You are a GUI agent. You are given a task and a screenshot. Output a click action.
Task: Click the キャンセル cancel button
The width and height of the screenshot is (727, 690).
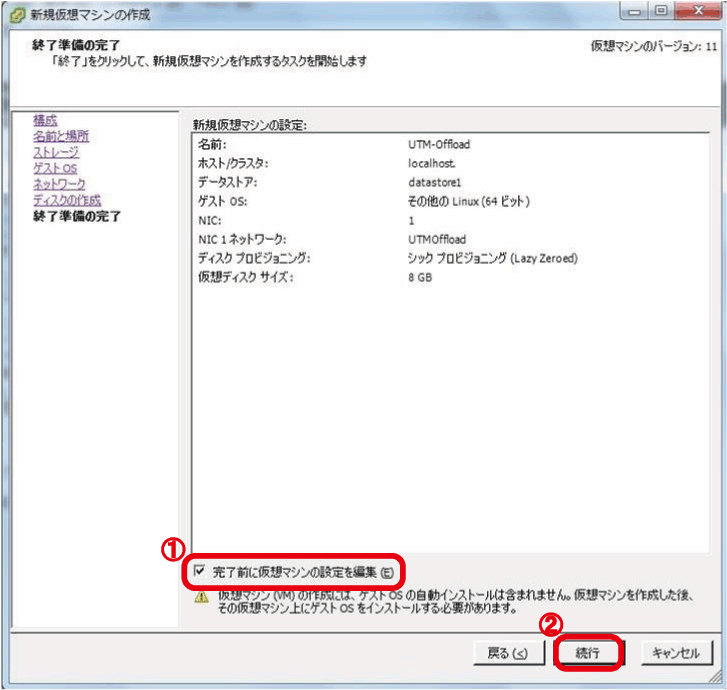[676, 652]
